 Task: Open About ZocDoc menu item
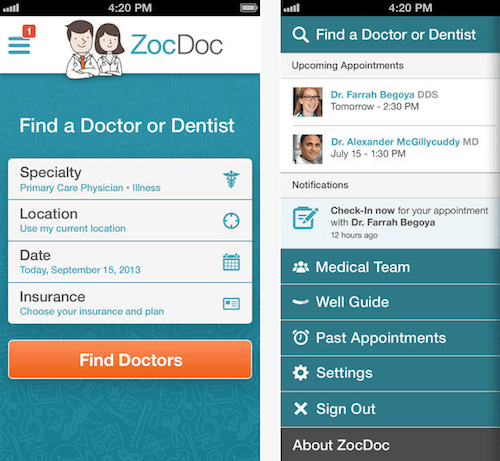[390, 445]
